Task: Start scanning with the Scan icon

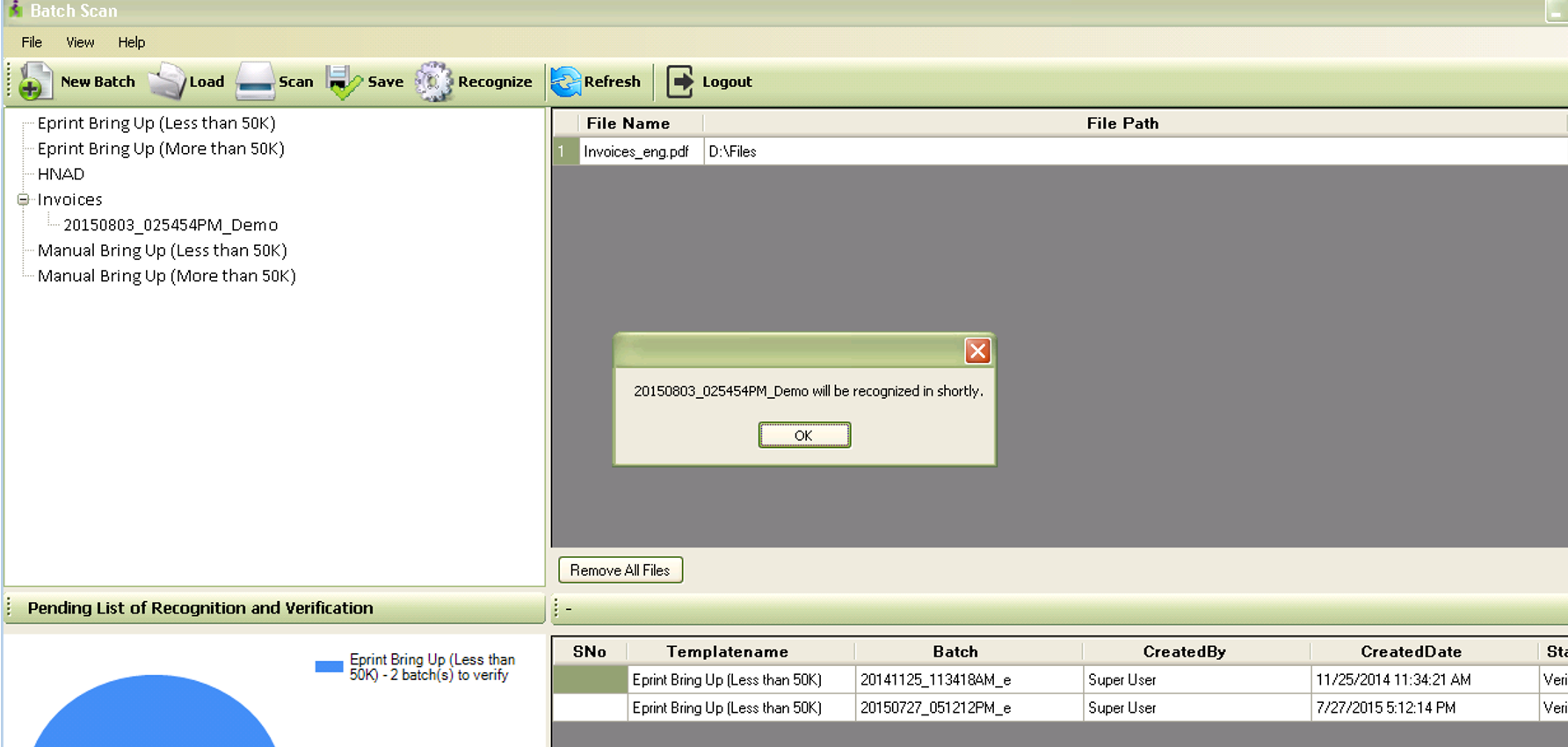Action: tap(256, 82)
